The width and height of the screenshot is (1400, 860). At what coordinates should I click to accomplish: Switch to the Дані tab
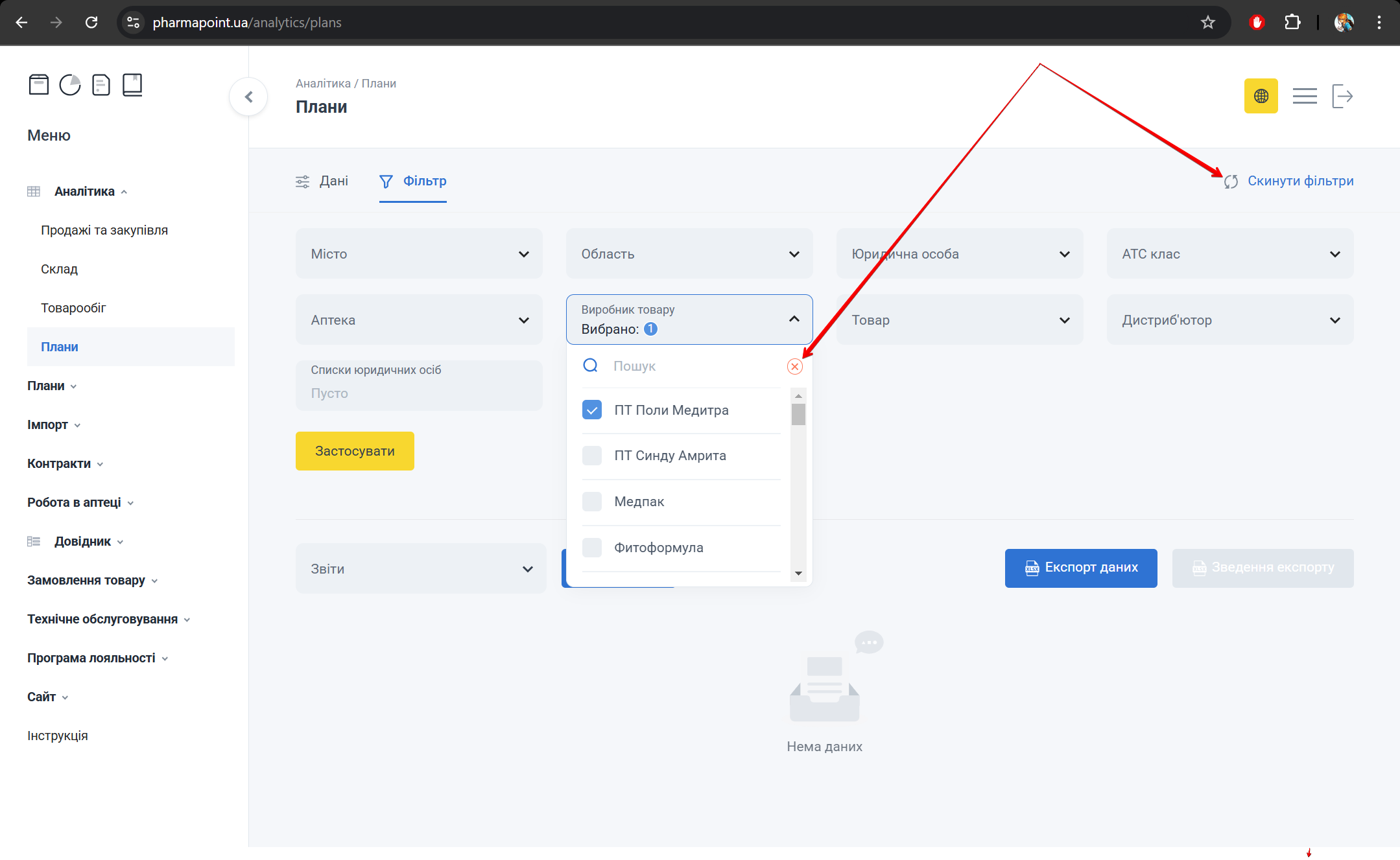click(x=322, y=181)
